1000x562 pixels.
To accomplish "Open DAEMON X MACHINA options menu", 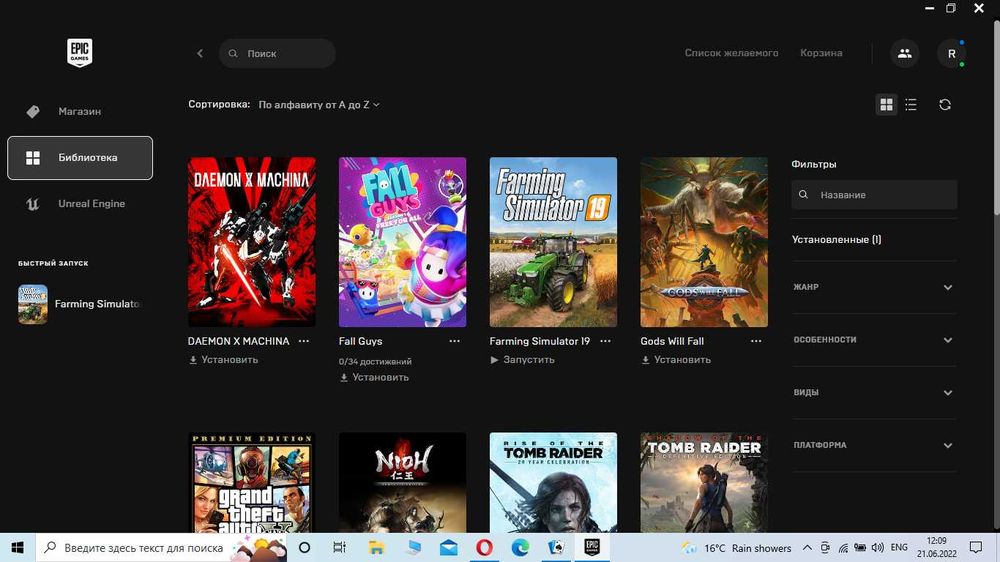I will tap(304, 341).
